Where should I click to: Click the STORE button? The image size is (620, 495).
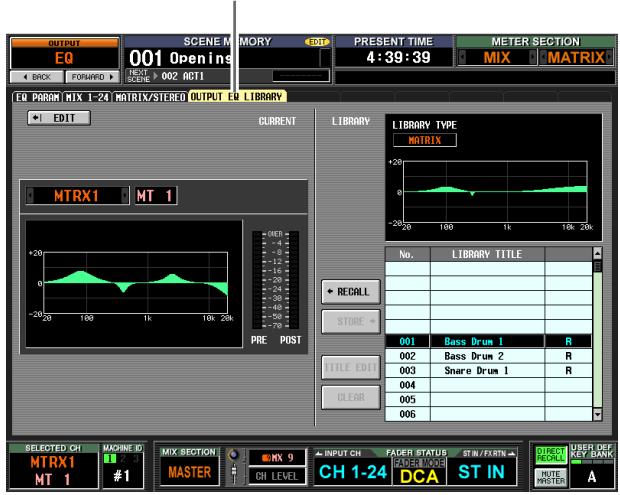[x=351, y=321]
